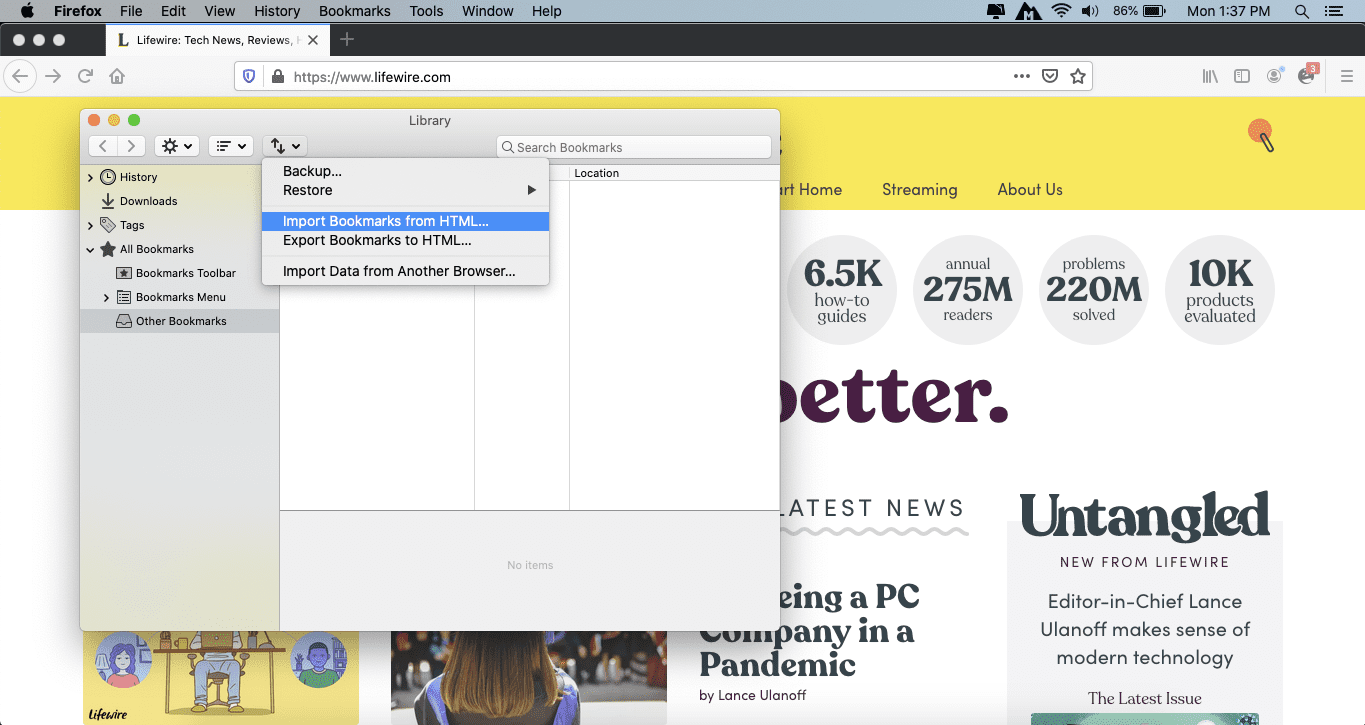Click the Save to Pocket icon

(1050, 76)
